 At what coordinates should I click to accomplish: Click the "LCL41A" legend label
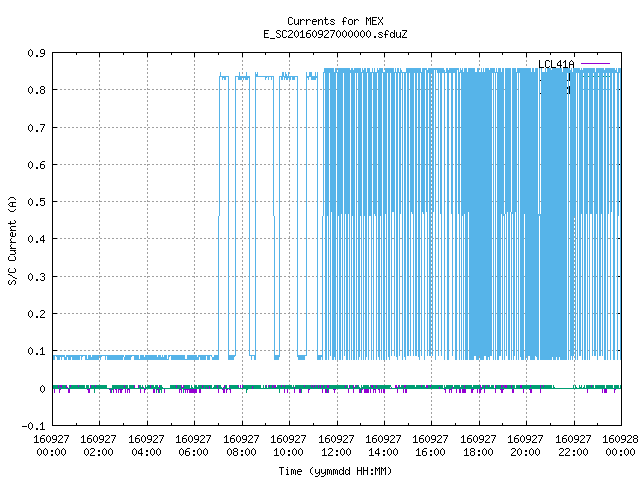coord(556,64)
